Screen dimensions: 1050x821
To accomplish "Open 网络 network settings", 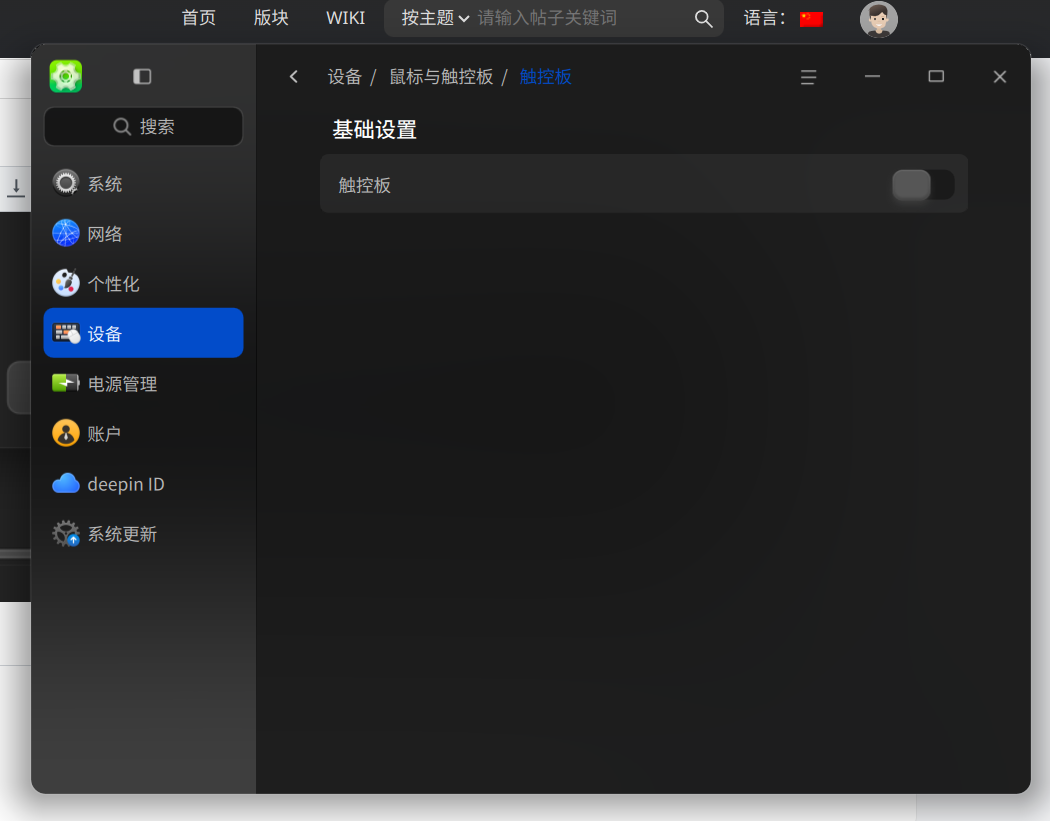I will click(x=143, y=234).
